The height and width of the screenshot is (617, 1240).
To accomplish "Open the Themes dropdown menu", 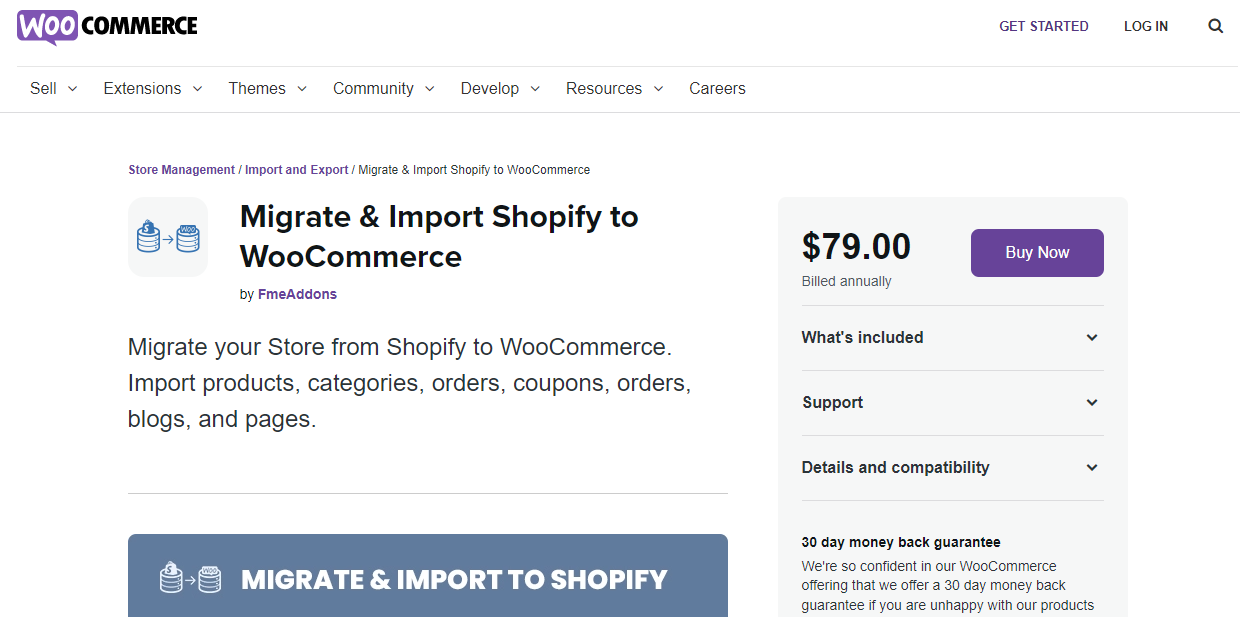I will (268, 88).
